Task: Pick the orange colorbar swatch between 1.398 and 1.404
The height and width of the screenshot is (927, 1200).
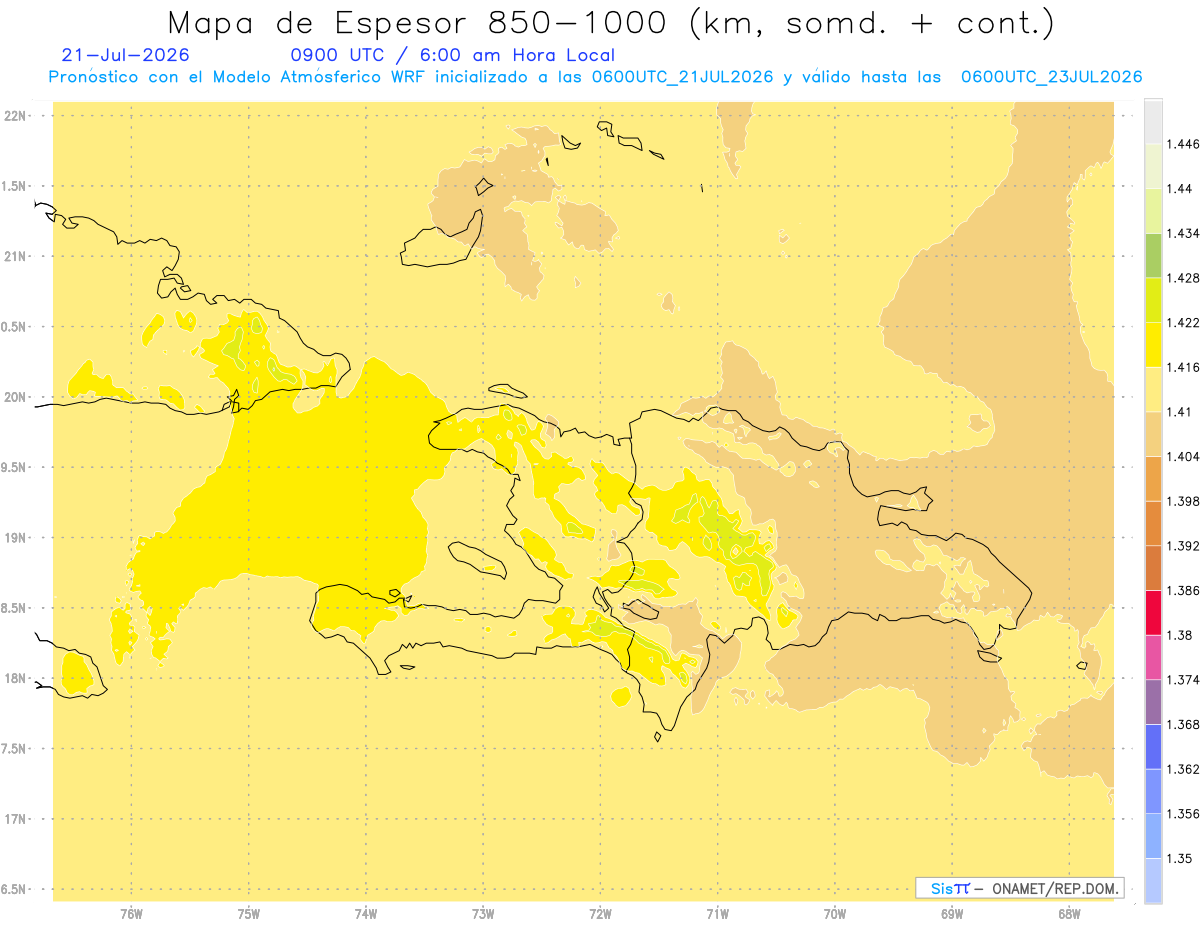Action: (1153, 478)
